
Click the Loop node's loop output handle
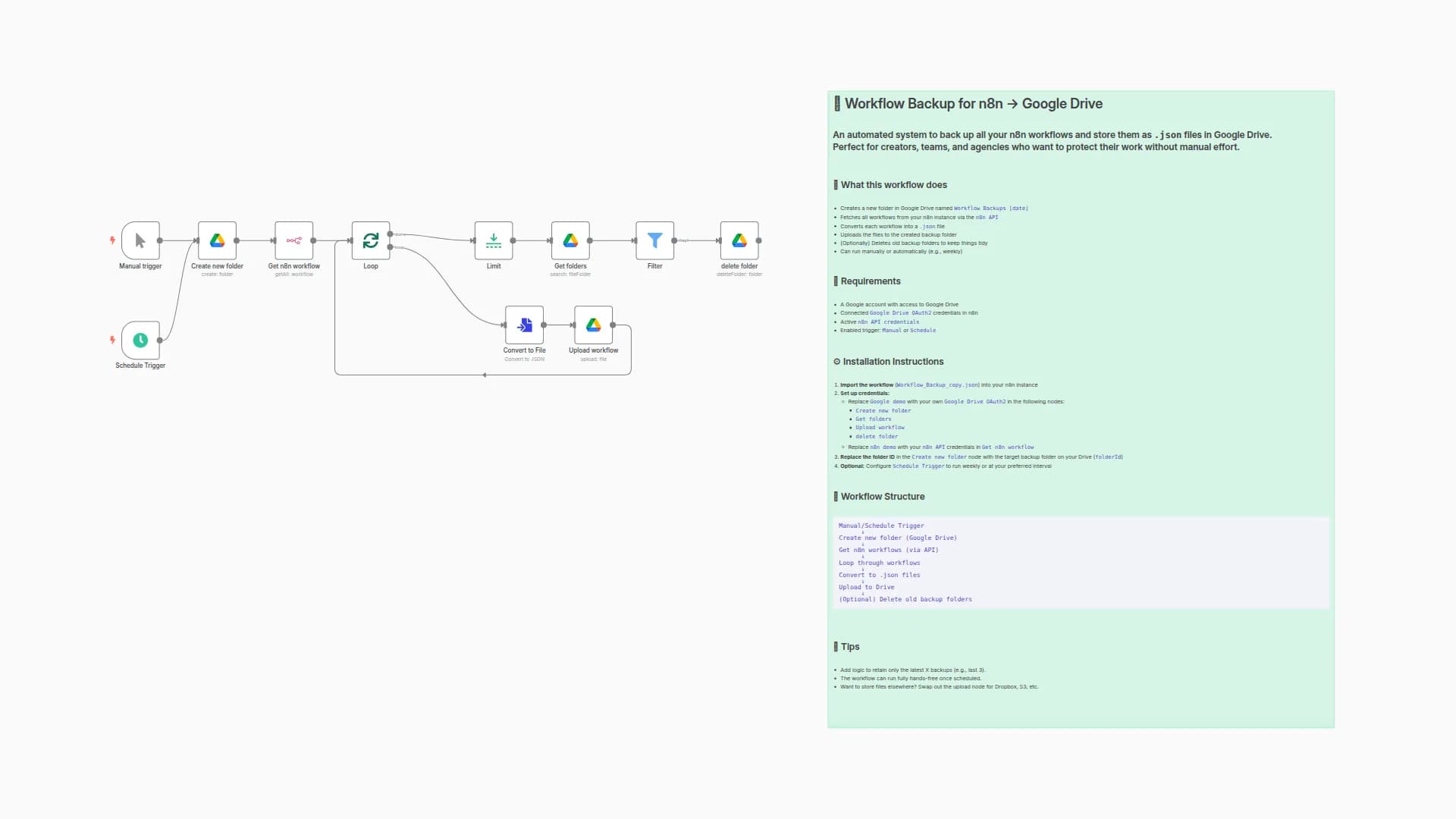tap(391, 247)
